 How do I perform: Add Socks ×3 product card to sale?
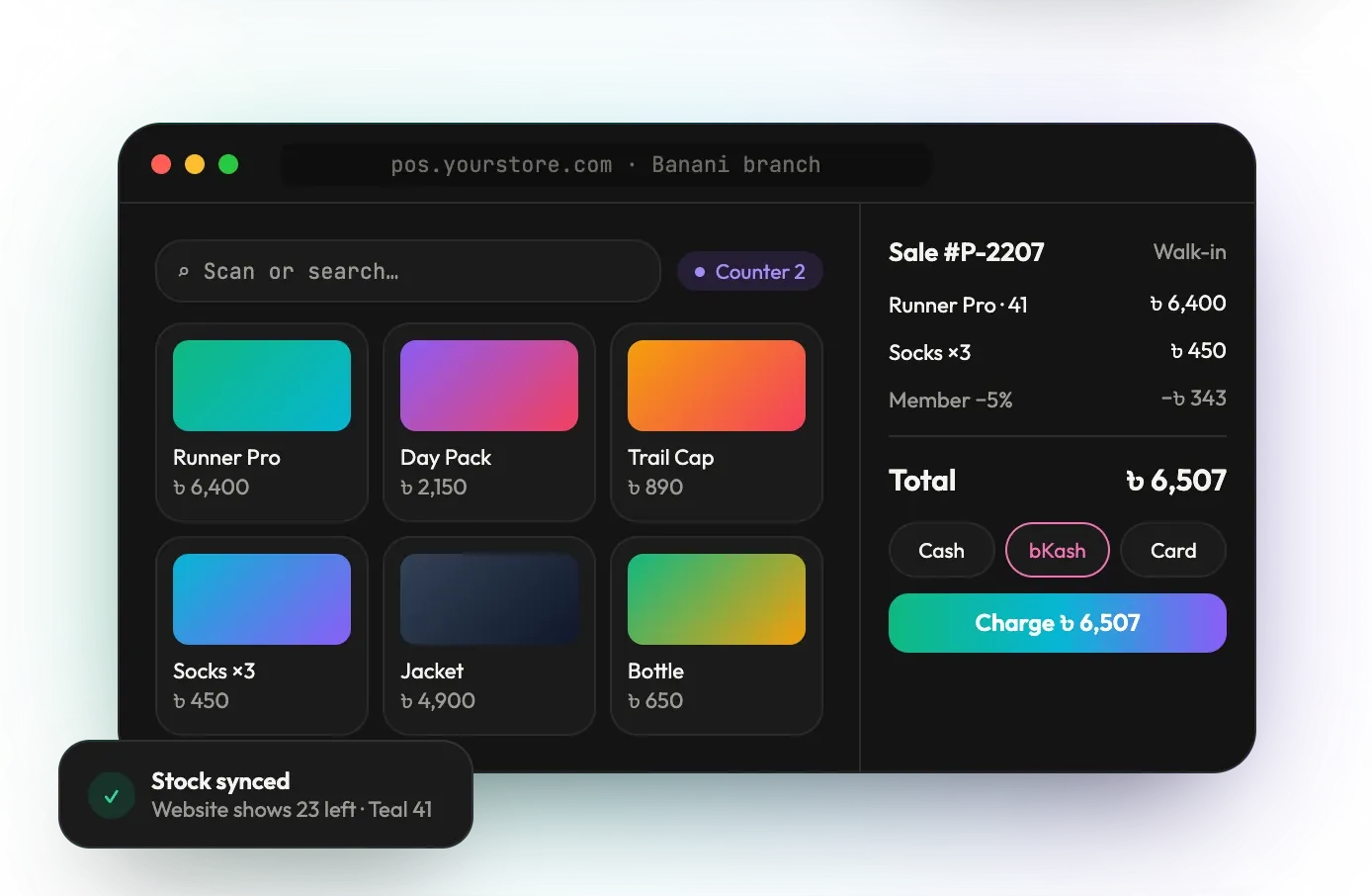262,636
